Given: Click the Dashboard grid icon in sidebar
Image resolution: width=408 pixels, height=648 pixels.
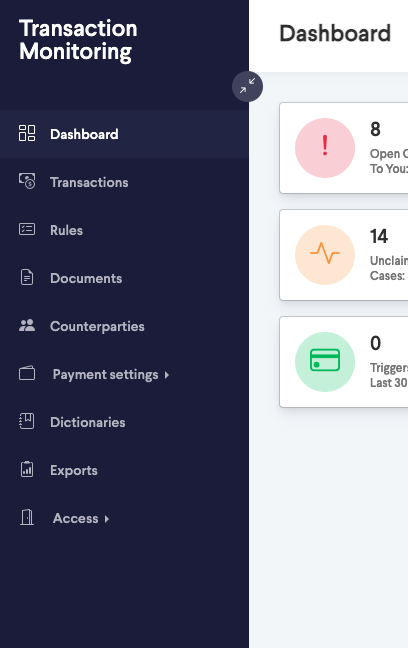Looking at the screenshot, I should point(27,133).
